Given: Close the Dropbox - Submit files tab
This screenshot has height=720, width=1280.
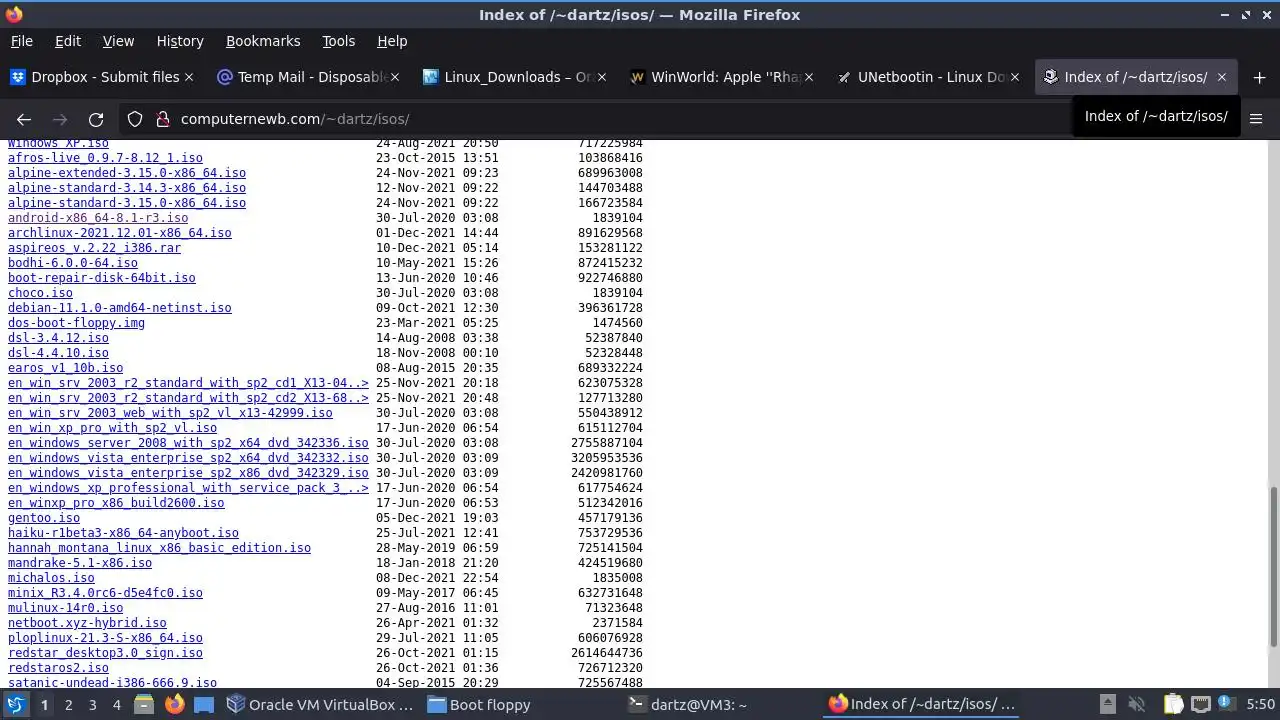Looking at the screenshot, I should 189,77.
